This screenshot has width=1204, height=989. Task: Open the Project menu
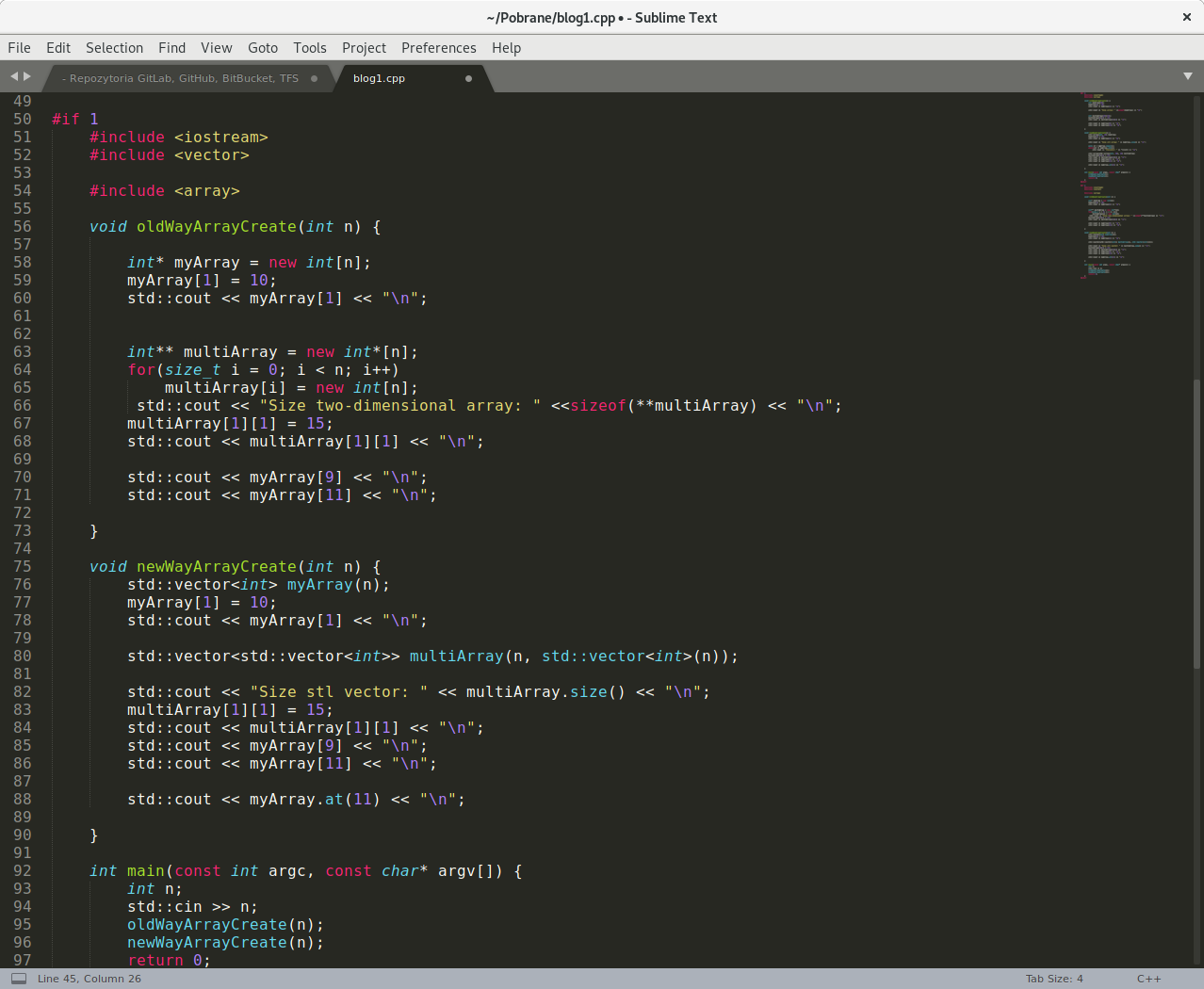364,48
